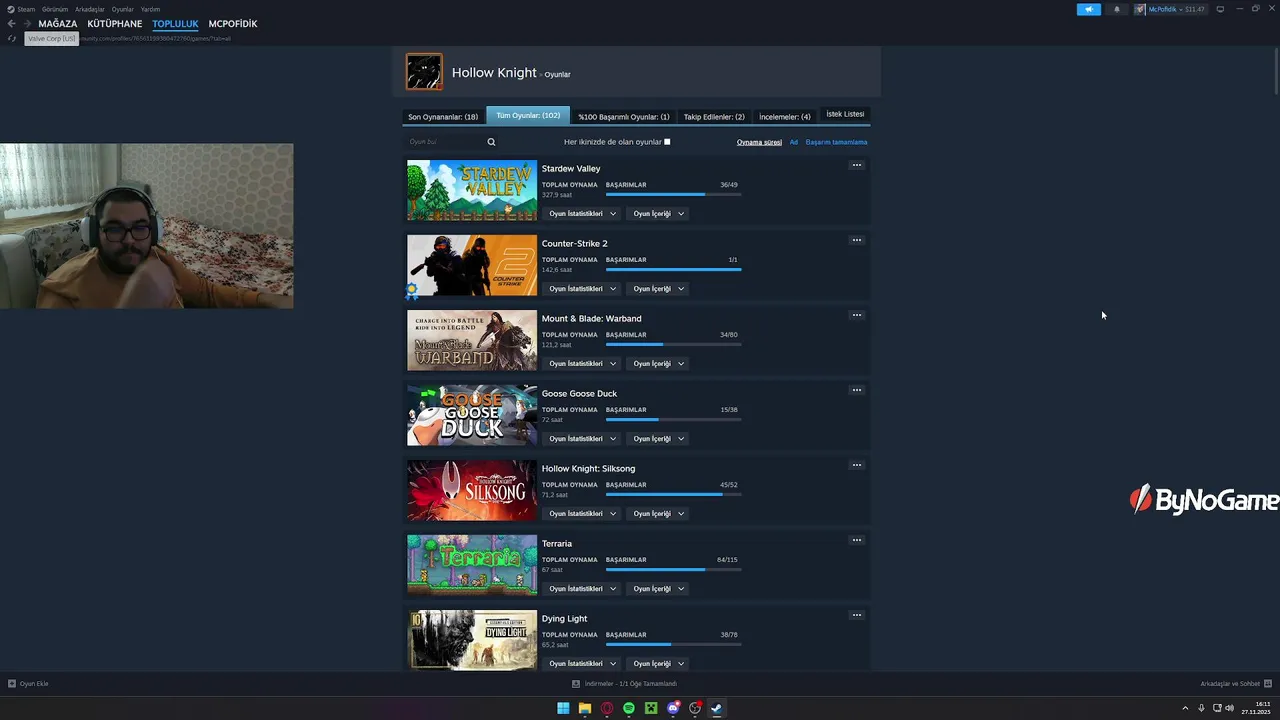
Task: Go to KÜTÜPHANE section
Action: (x=115, y=24)
